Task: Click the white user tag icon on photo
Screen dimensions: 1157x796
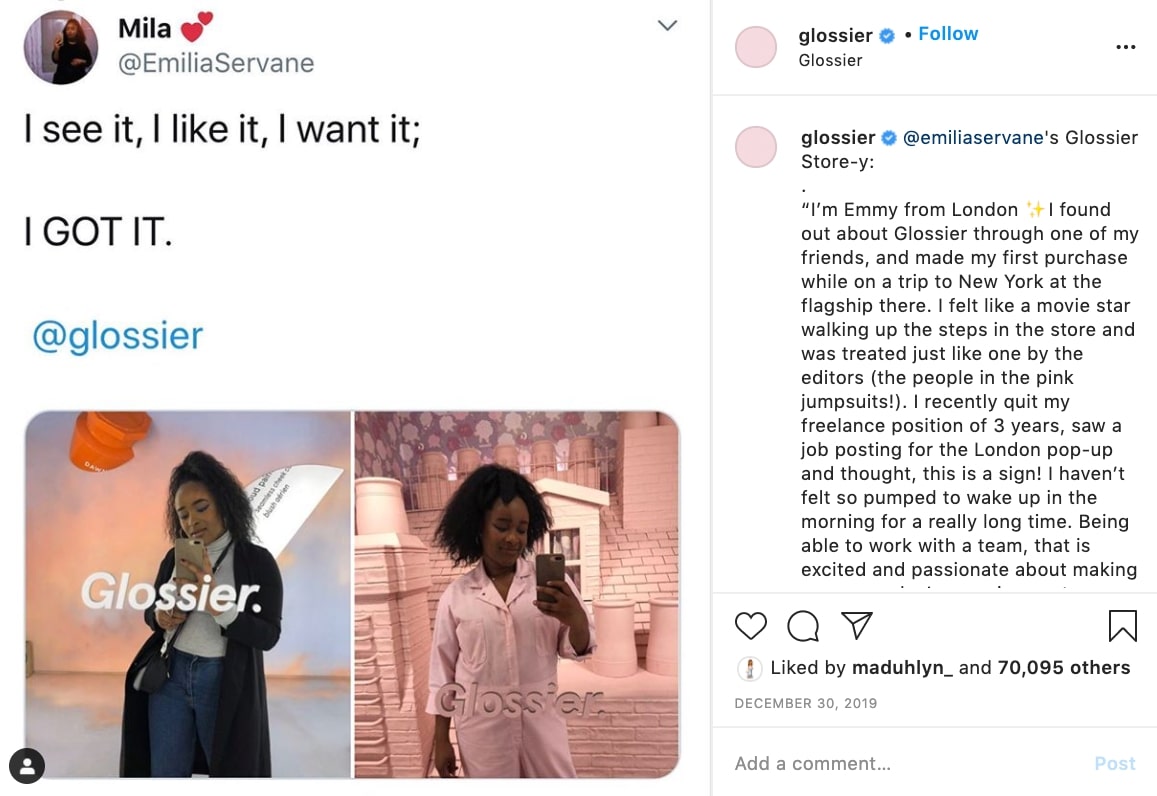Action: click(27, 766)
